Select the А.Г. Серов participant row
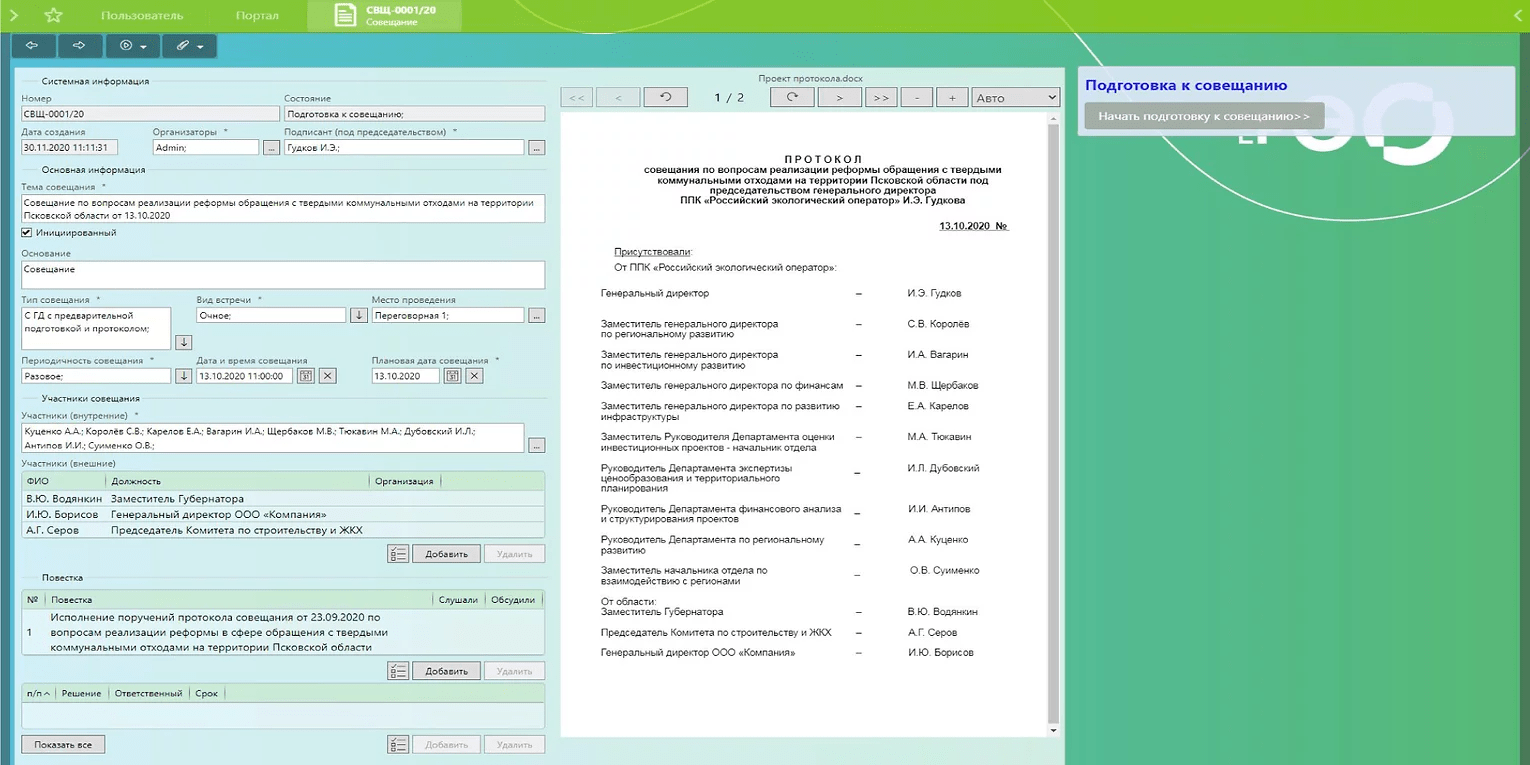Image resolution: width=1530 pixels, height=765 pixels. tap(283, 530)
